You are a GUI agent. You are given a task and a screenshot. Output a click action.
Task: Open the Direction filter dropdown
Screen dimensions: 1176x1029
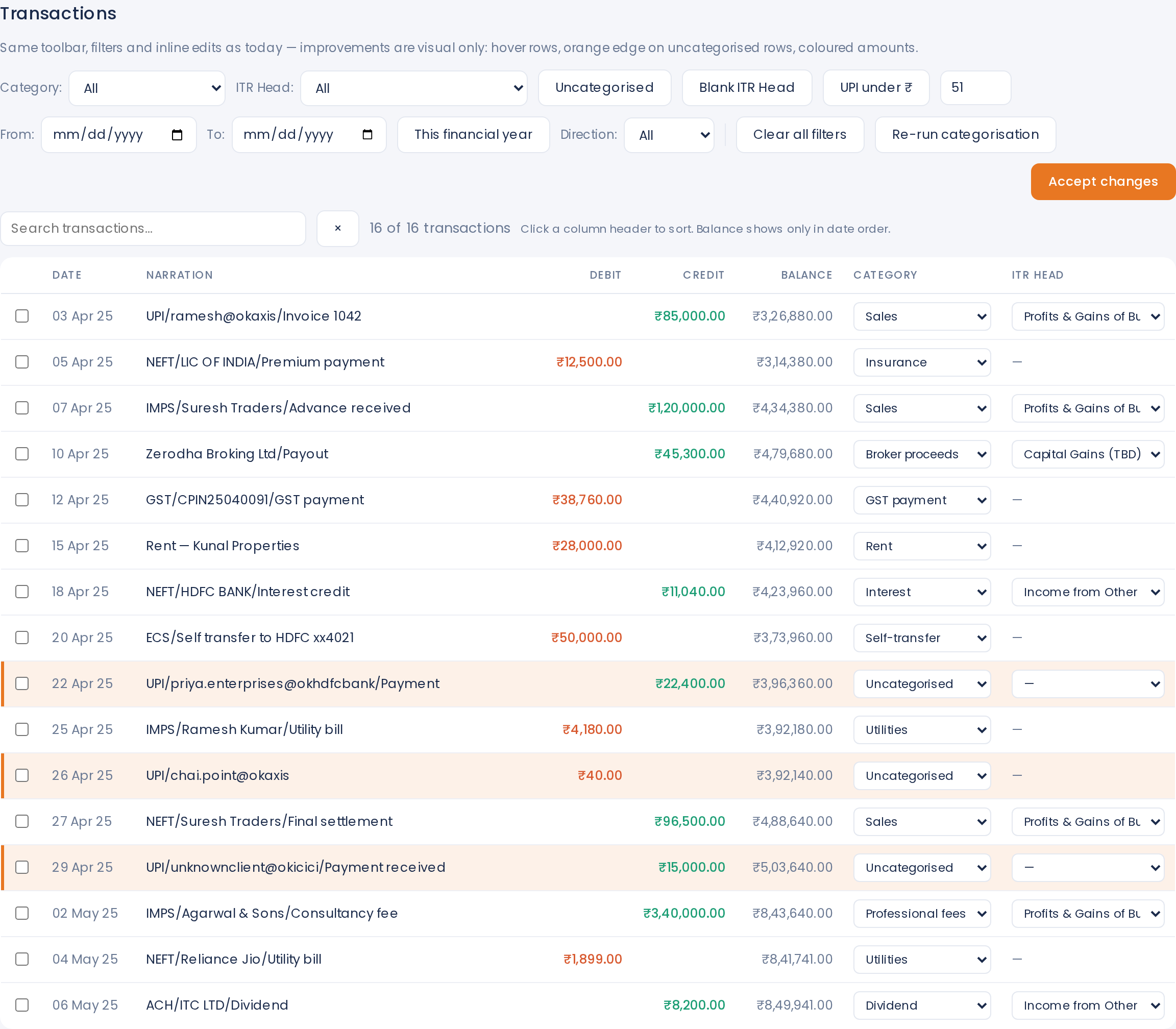[669, 136]
